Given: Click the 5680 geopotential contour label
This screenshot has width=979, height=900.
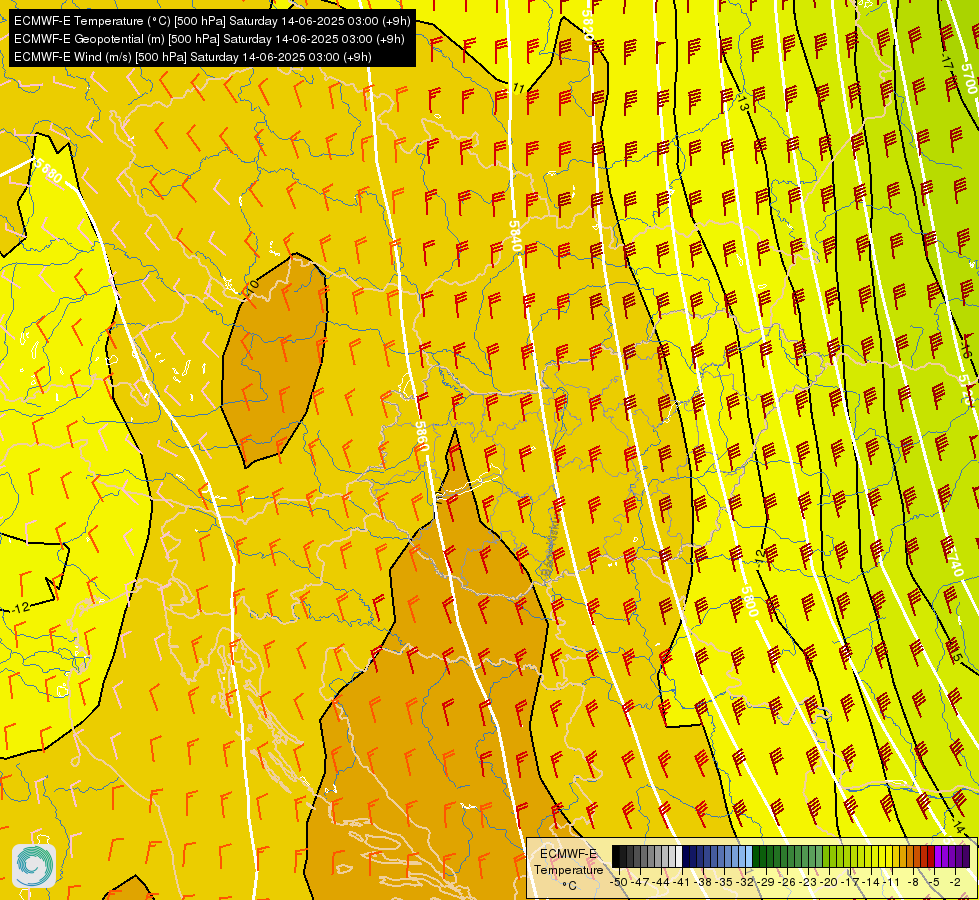Looking at the screenshot, I should click(48, 171).
